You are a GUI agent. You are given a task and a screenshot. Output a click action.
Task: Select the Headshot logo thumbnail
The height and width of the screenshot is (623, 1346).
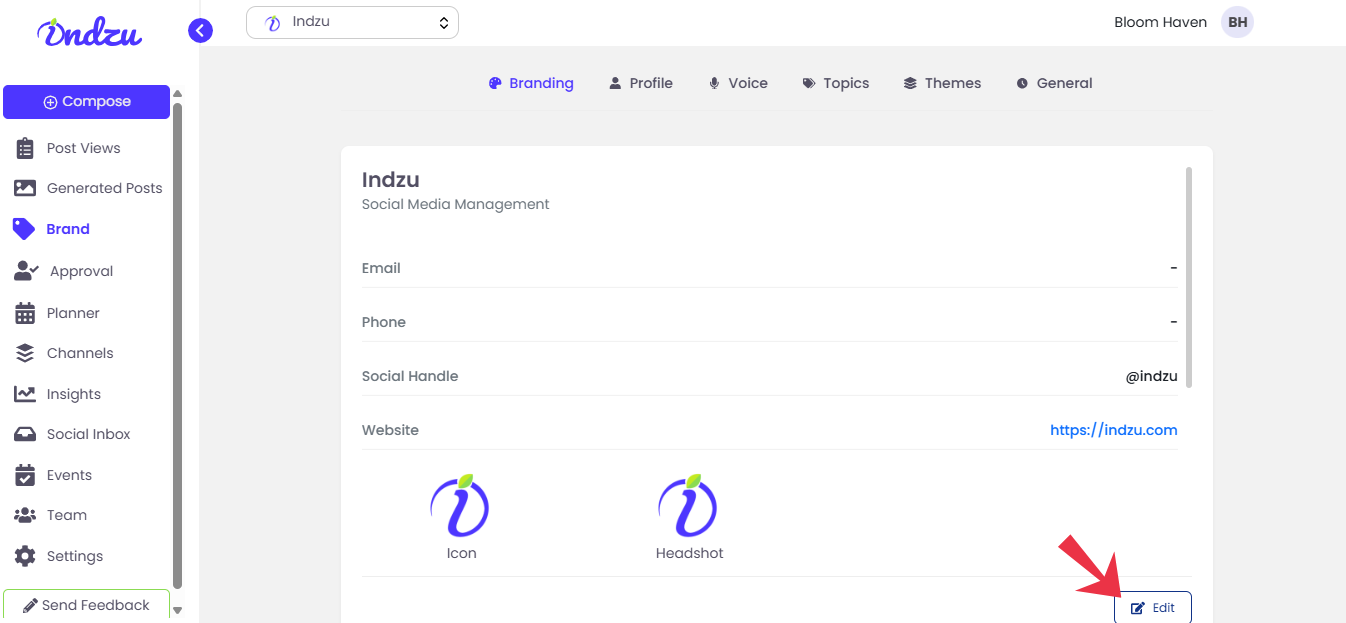coord(689,506)
